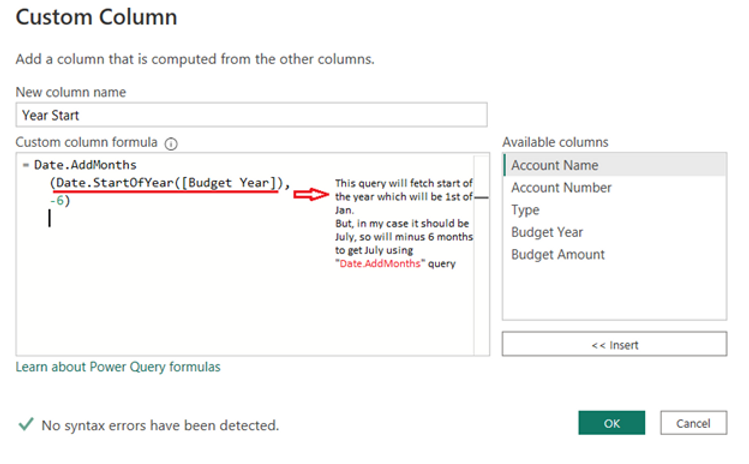The image size is (749, 464).
Task: Click the No syntax errors status message
Action: point(160,426)
